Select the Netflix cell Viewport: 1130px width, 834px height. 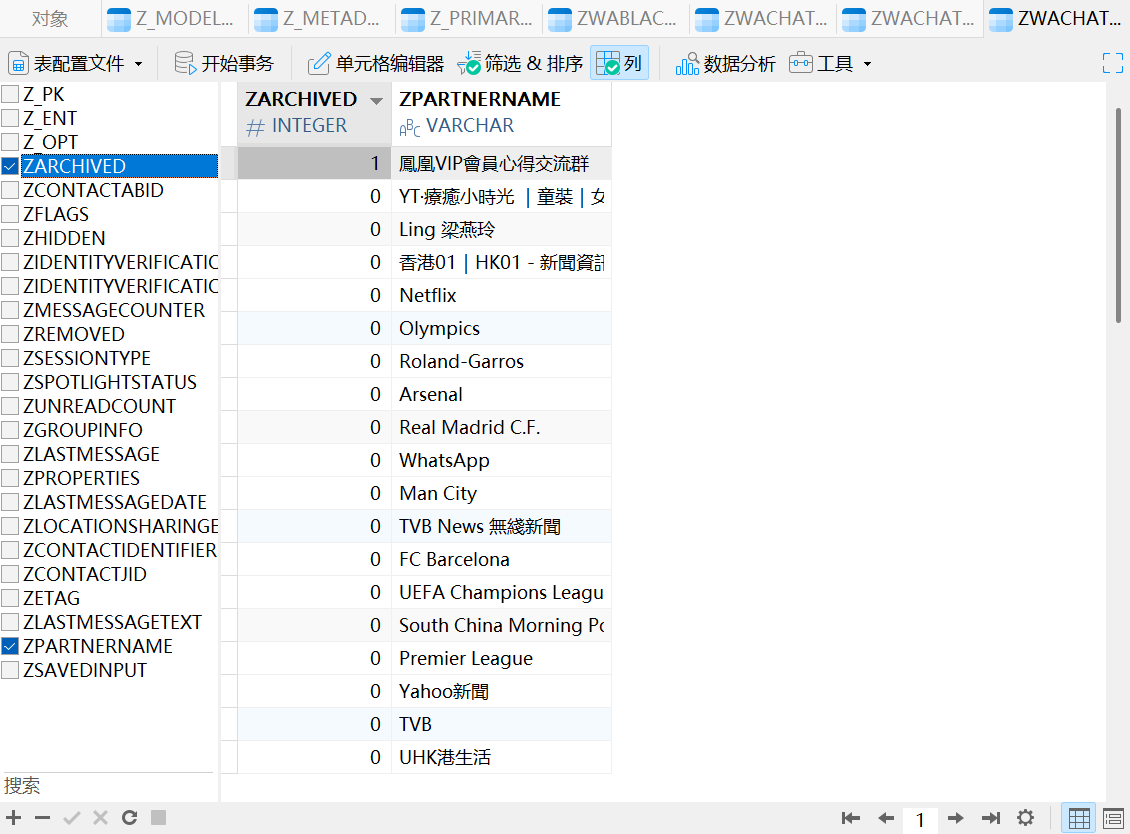pyautogui.click(x=502, y=296)
